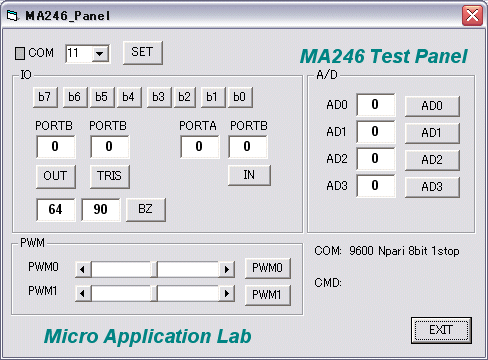488x360 pixels.
Task: Click the COM settings text 9600 Npari 8bit 1stop
Action: pyautogui.click(x=404, y=251)
